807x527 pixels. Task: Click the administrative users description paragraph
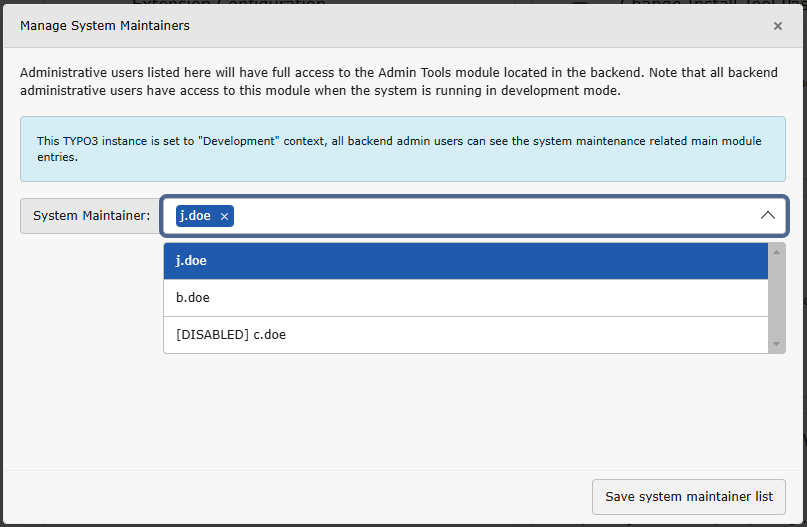pos(399,81)
